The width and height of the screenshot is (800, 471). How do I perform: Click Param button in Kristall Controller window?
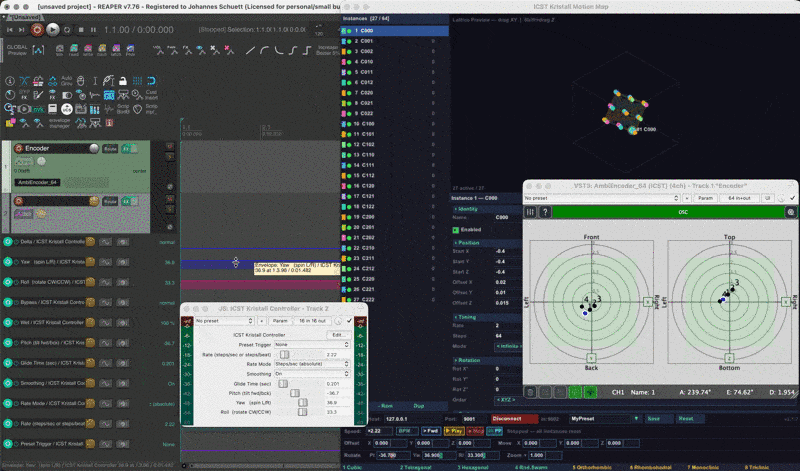pos(280,321)
